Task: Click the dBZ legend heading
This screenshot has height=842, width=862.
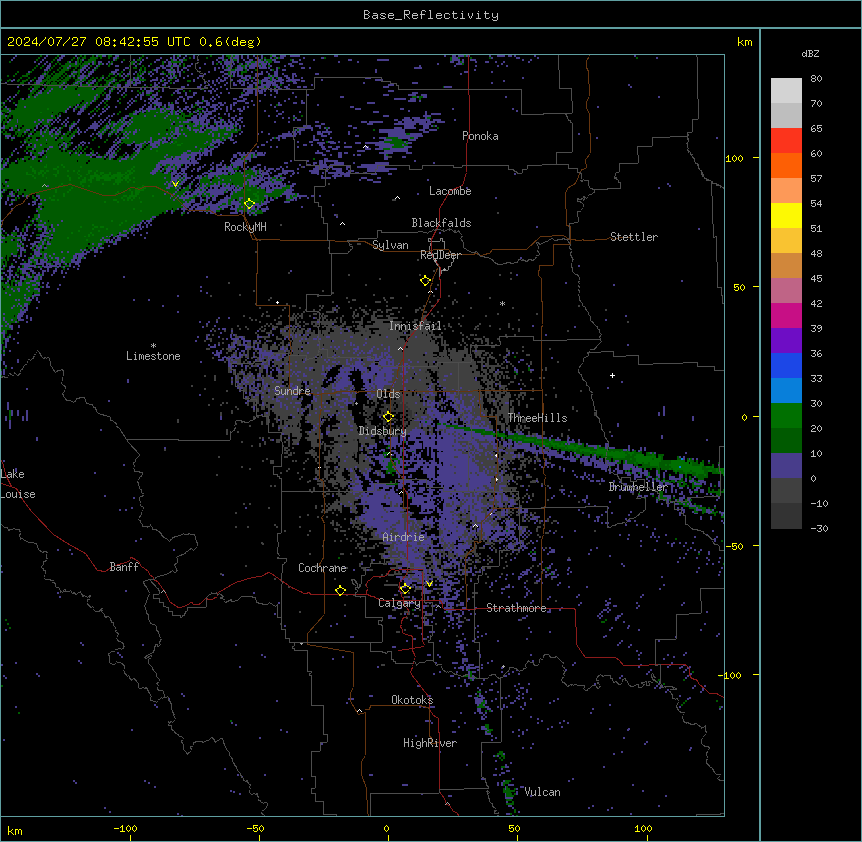Action: [x=810, y=53]
